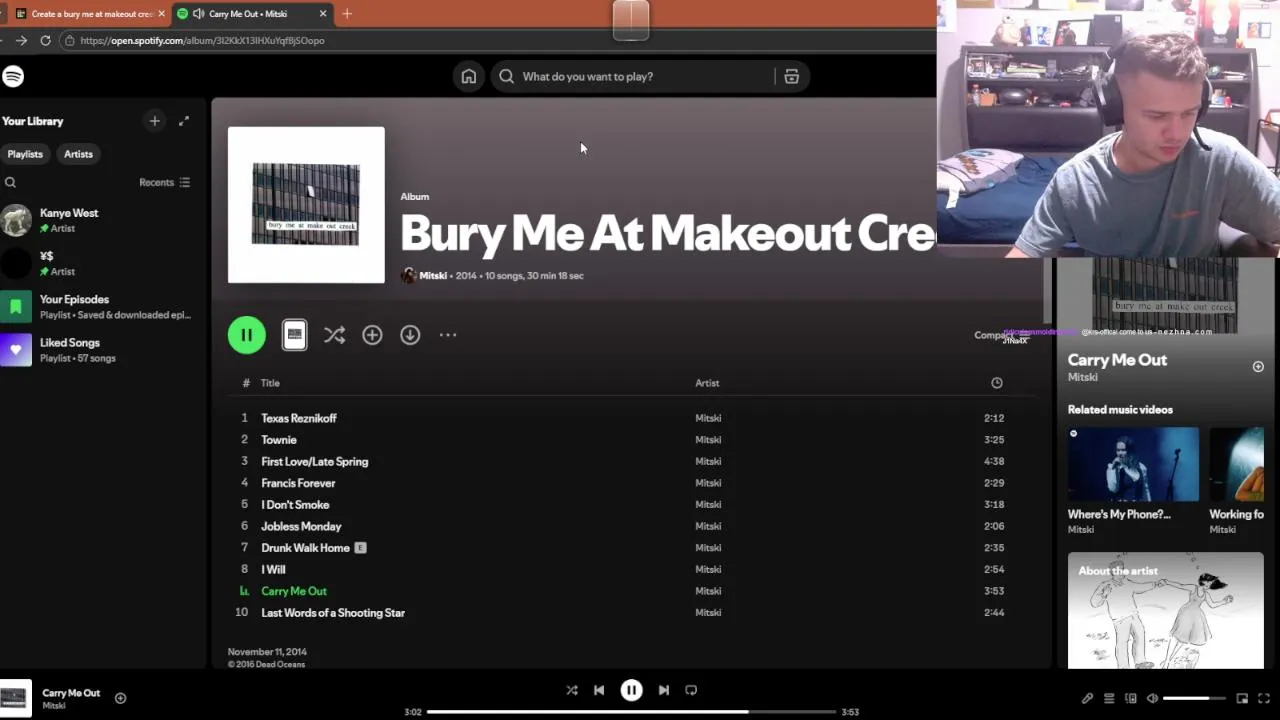Image resolution: width=1280 pixels, height=720 pixels.
Task: Open a new browser tab
Action: coord(347,14)
